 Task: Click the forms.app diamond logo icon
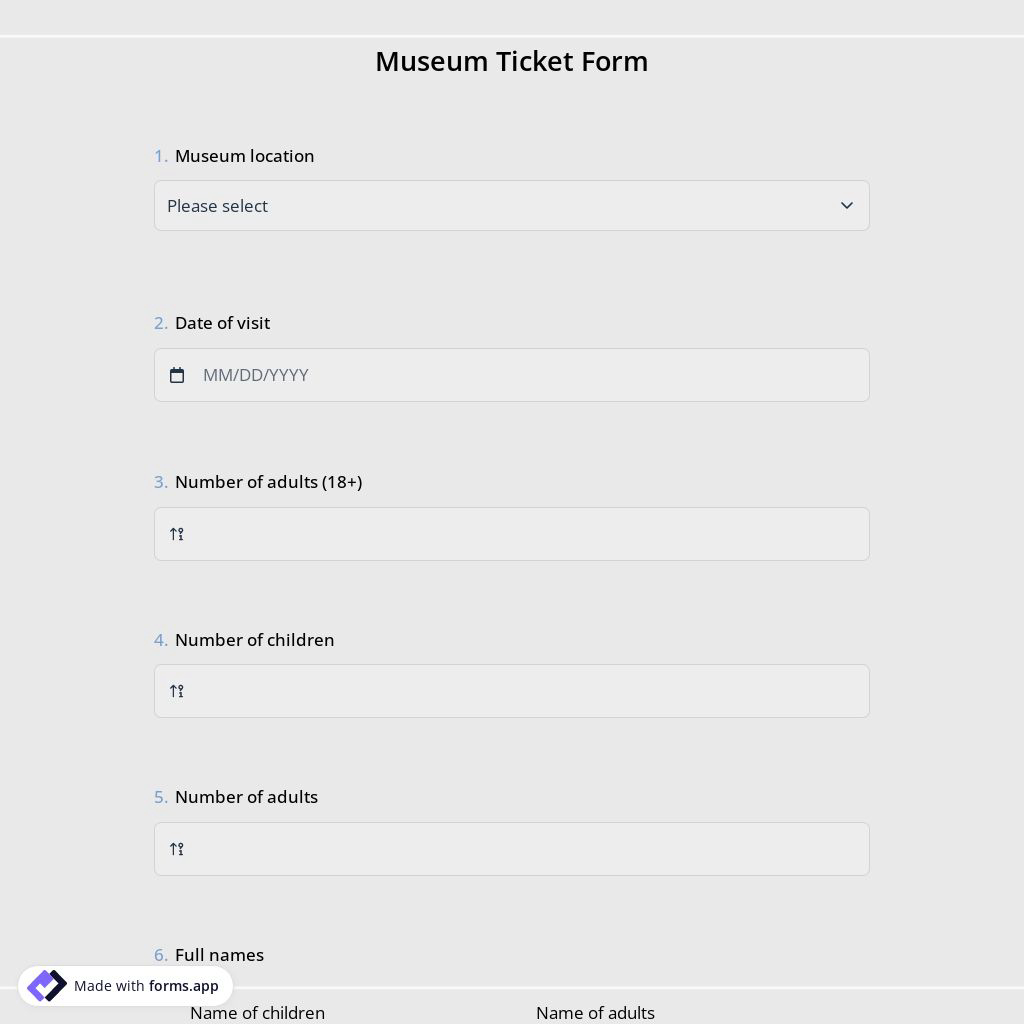[47, 986]
